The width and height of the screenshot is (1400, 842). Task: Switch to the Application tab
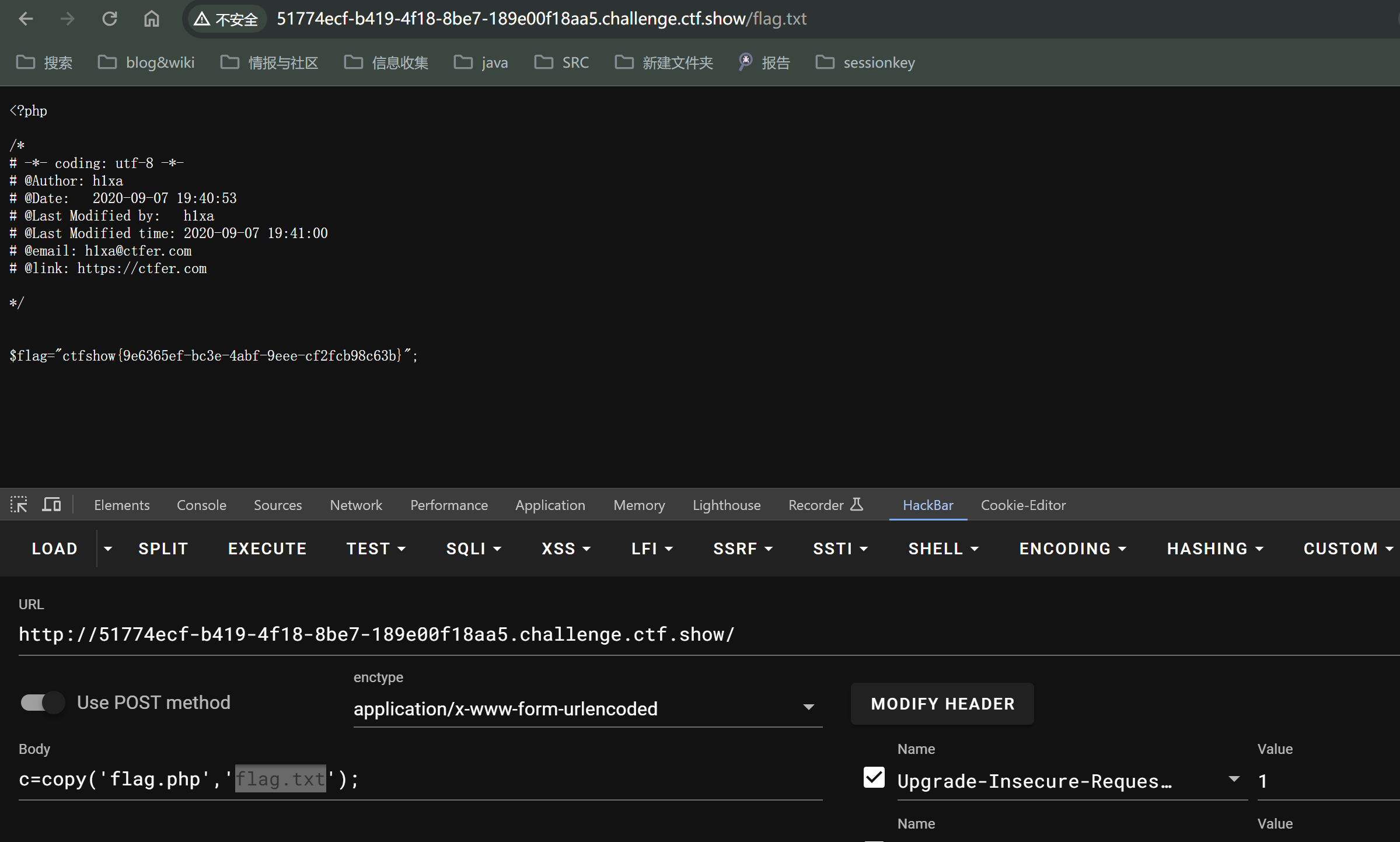550,505
